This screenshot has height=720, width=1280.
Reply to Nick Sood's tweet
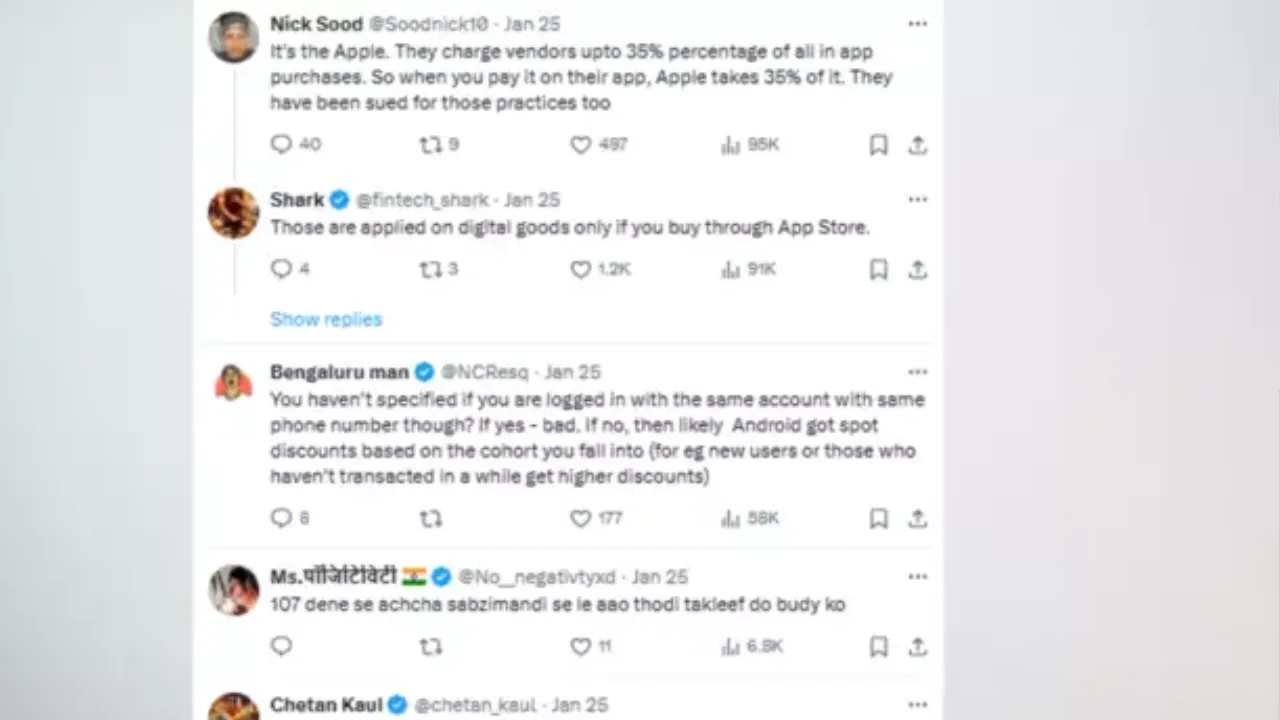coord(282,145)
